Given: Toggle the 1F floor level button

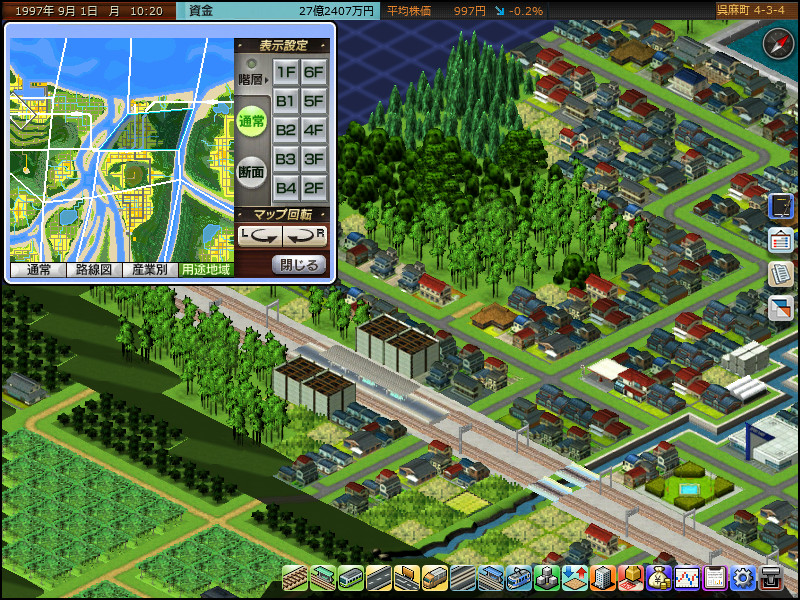Looking at the screenshot, I should point(286,72).
